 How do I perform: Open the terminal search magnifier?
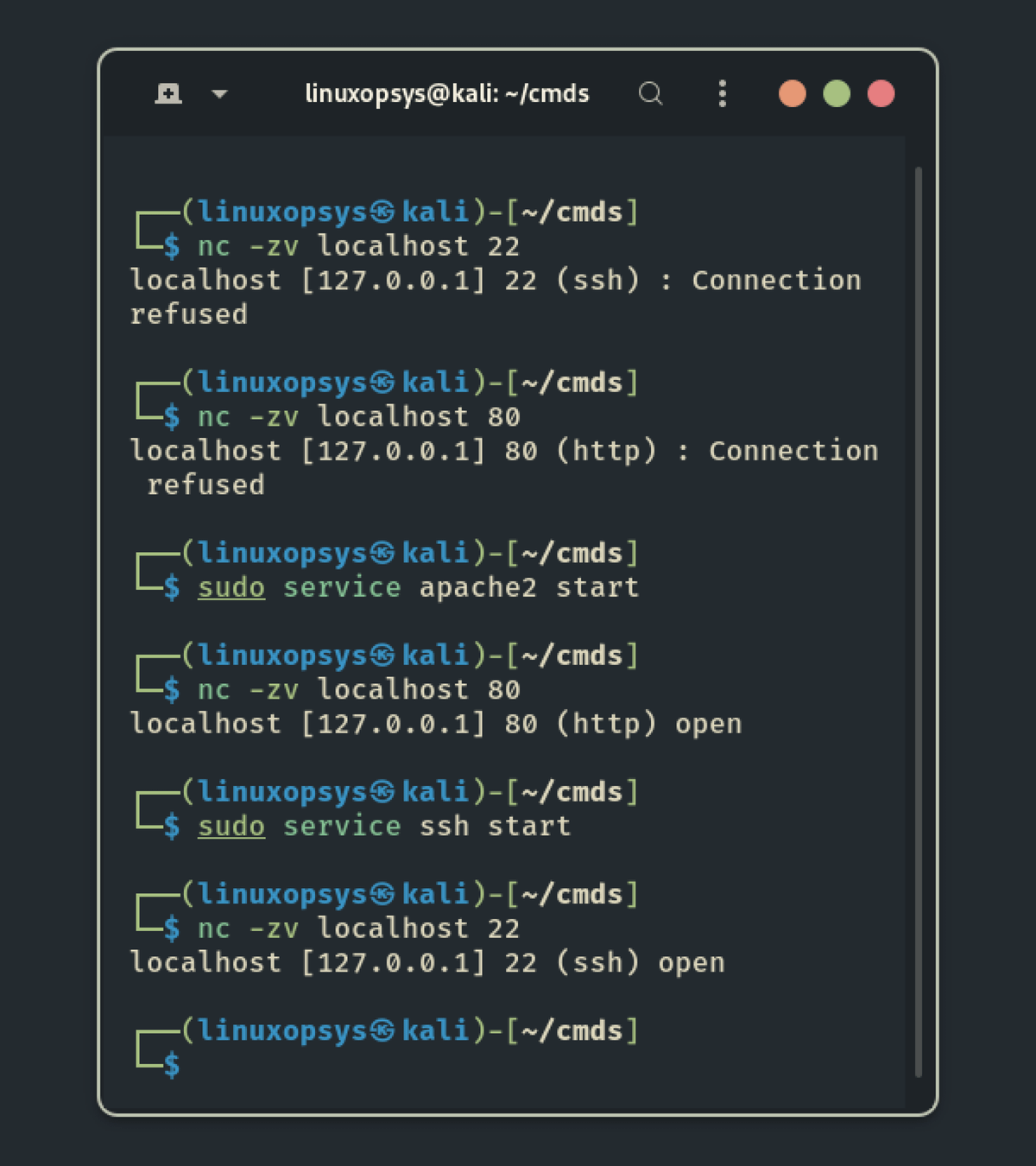coord(650,93)
